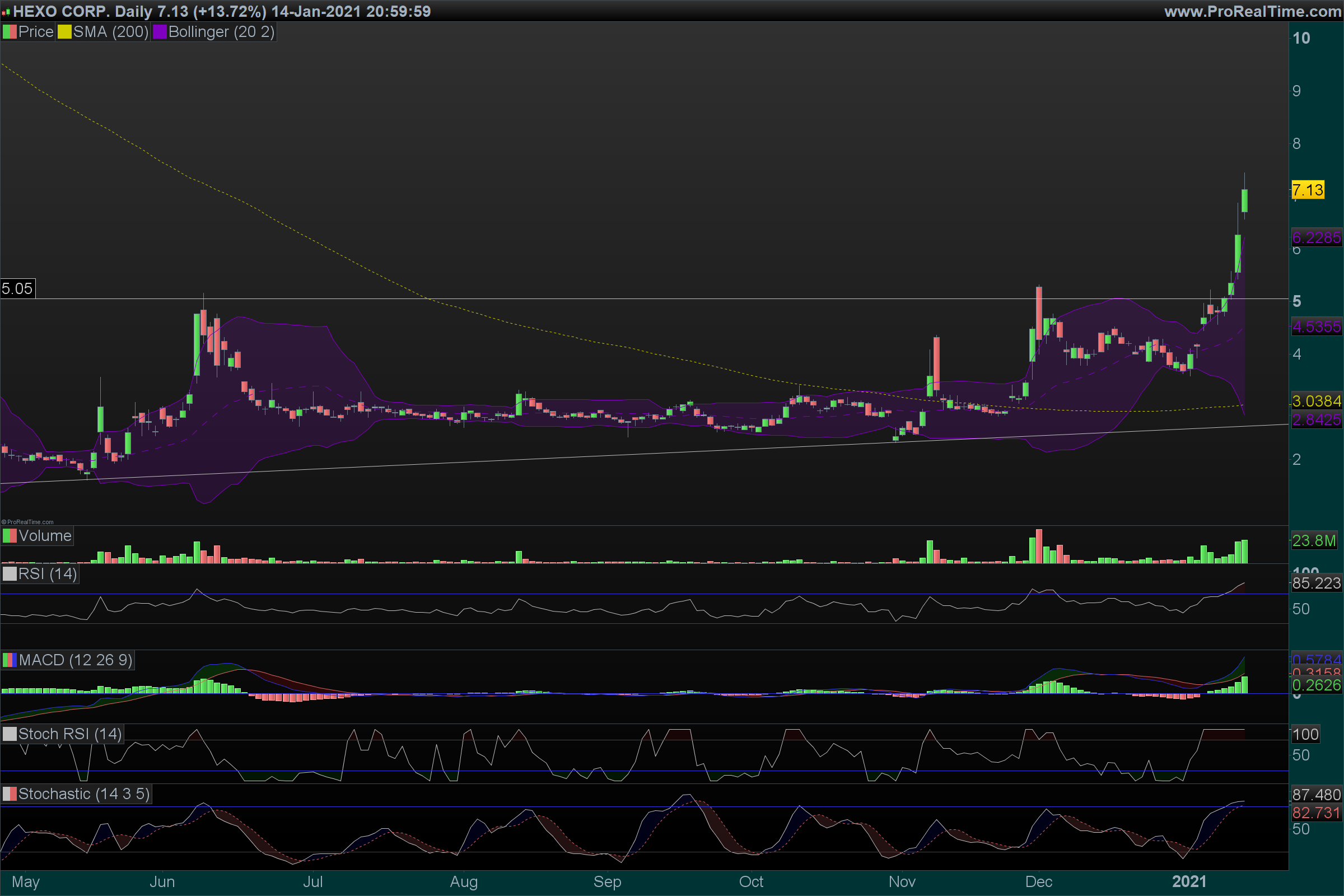Click the Dec label on time axis
Screen dimensions: 1344x896
click(1038, 881)
